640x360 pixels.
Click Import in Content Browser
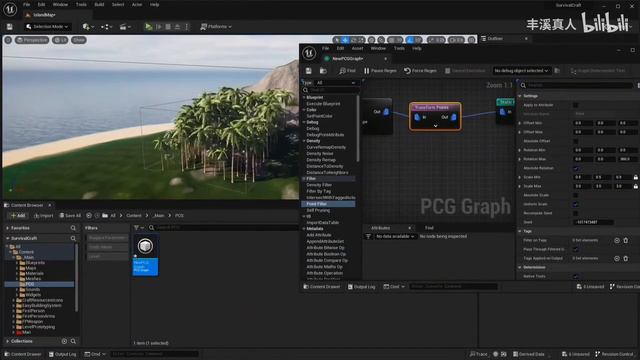click(44, 216)
